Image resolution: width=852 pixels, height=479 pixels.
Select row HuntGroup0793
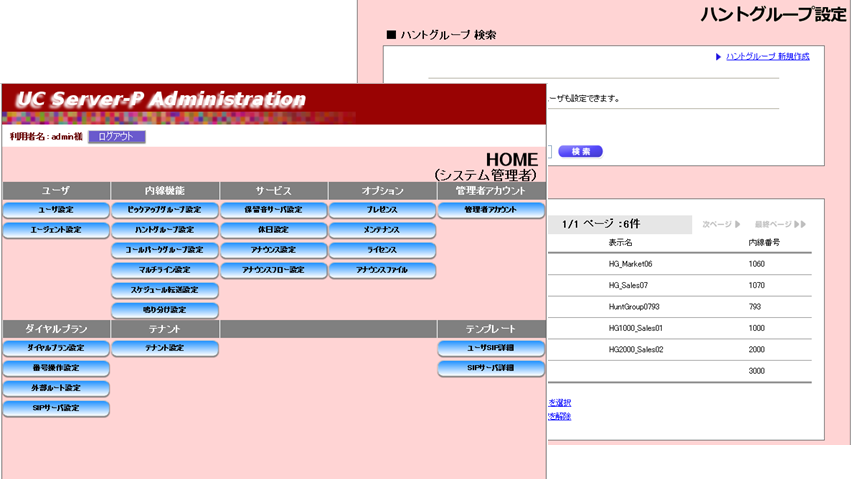pyautogui.click(x=634, y=307)
